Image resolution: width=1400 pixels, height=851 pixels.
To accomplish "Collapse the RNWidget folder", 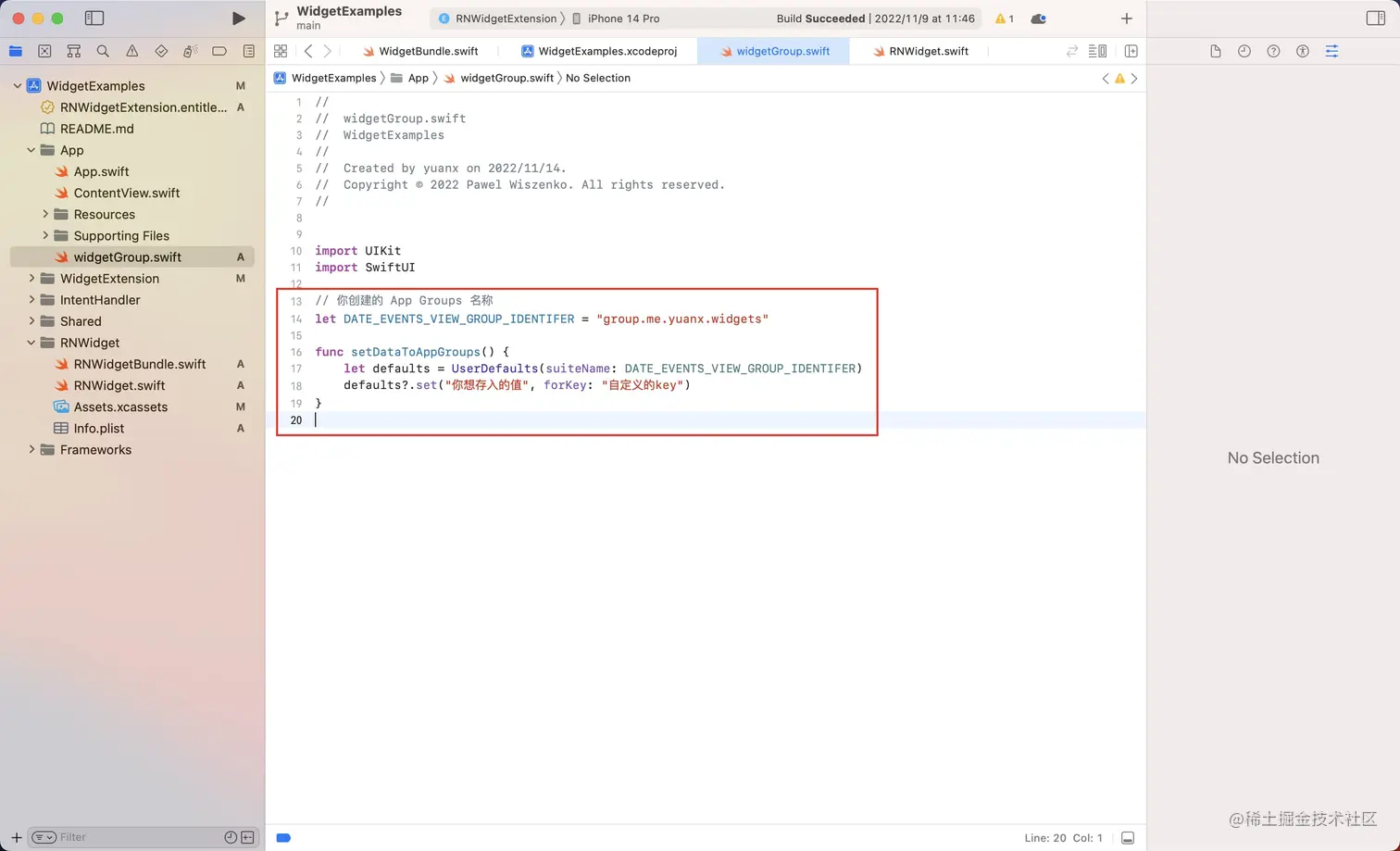I will (x=31, y=343).
